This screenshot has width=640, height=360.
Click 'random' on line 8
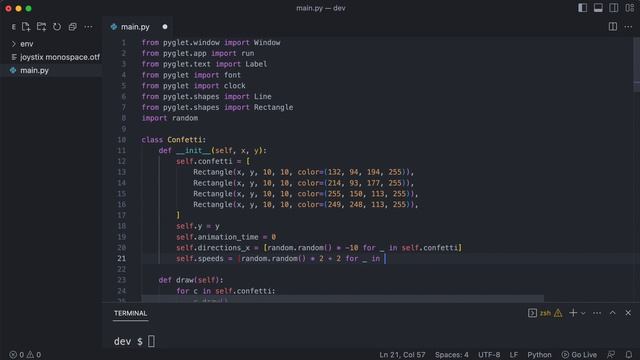[x=185, y=118]
